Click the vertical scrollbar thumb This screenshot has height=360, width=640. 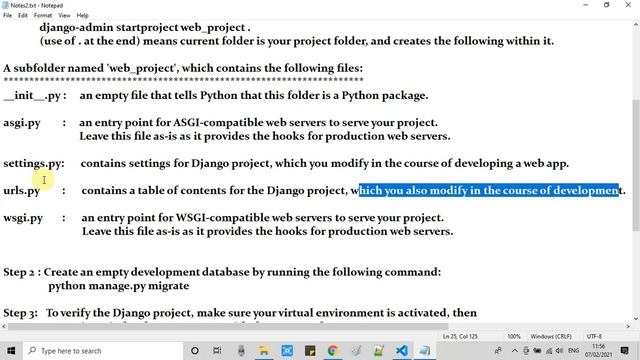coord(636,165)
